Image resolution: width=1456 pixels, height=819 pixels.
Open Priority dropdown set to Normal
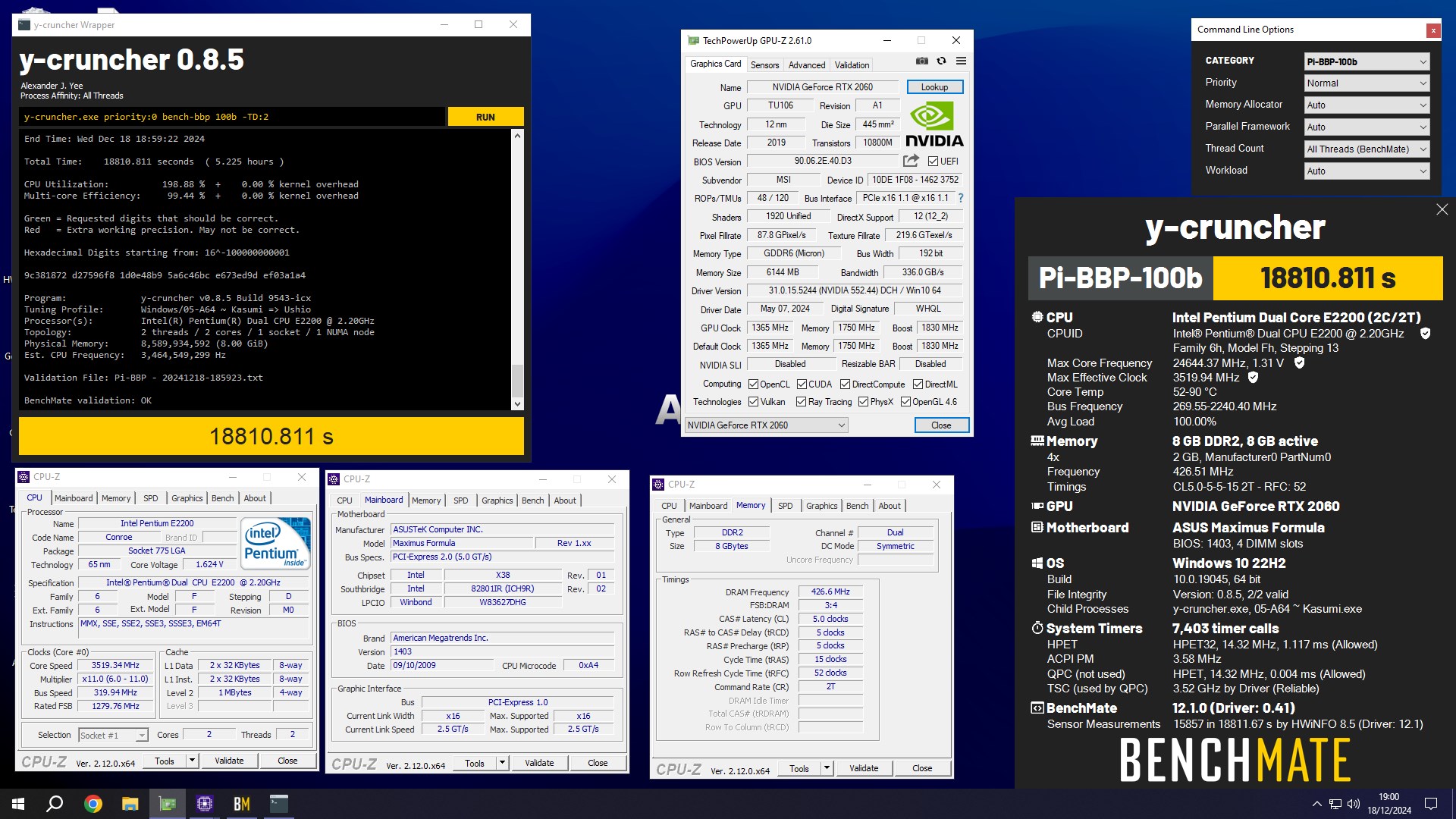click(1367, 83)
